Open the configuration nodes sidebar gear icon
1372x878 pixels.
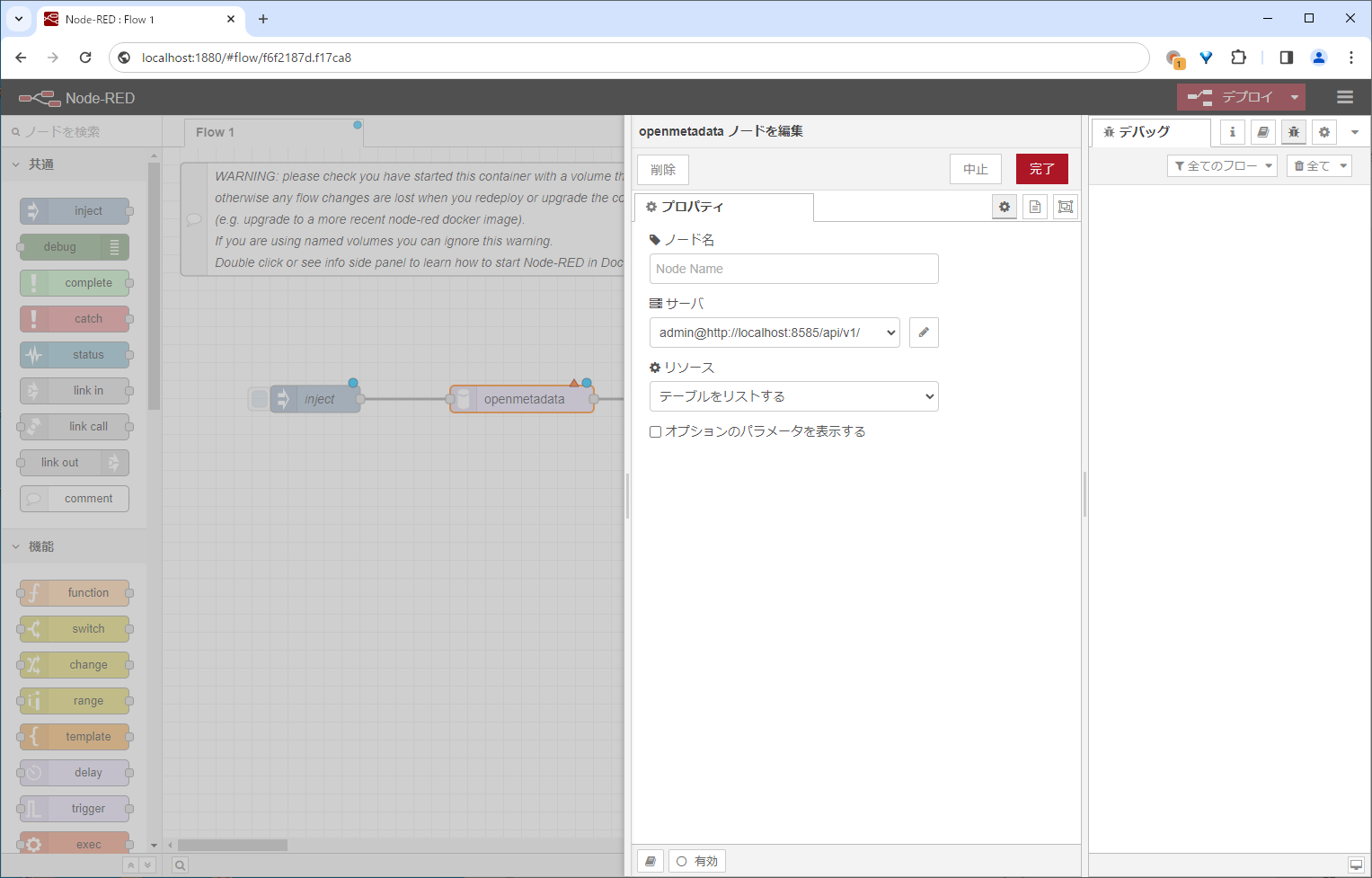coord(1324,131)
